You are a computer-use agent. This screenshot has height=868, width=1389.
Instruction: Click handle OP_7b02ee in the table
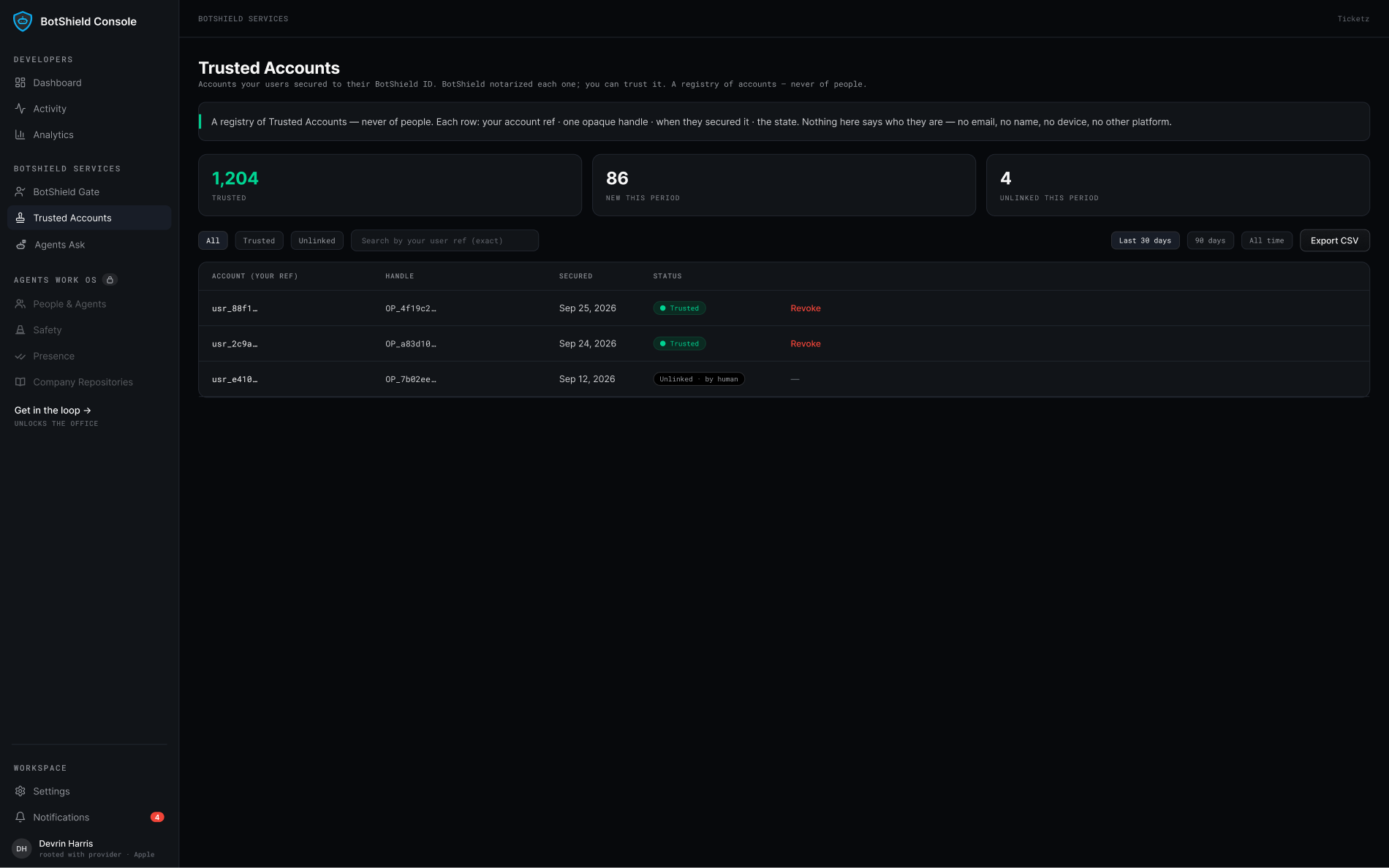click(x=411, y=379)
